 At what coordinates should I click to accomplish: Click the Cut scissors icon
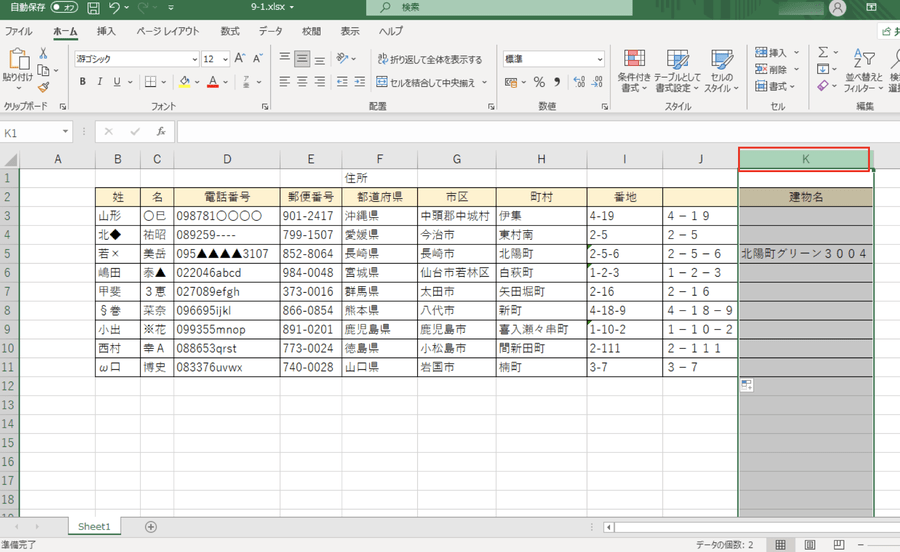[x=44, y=53]
